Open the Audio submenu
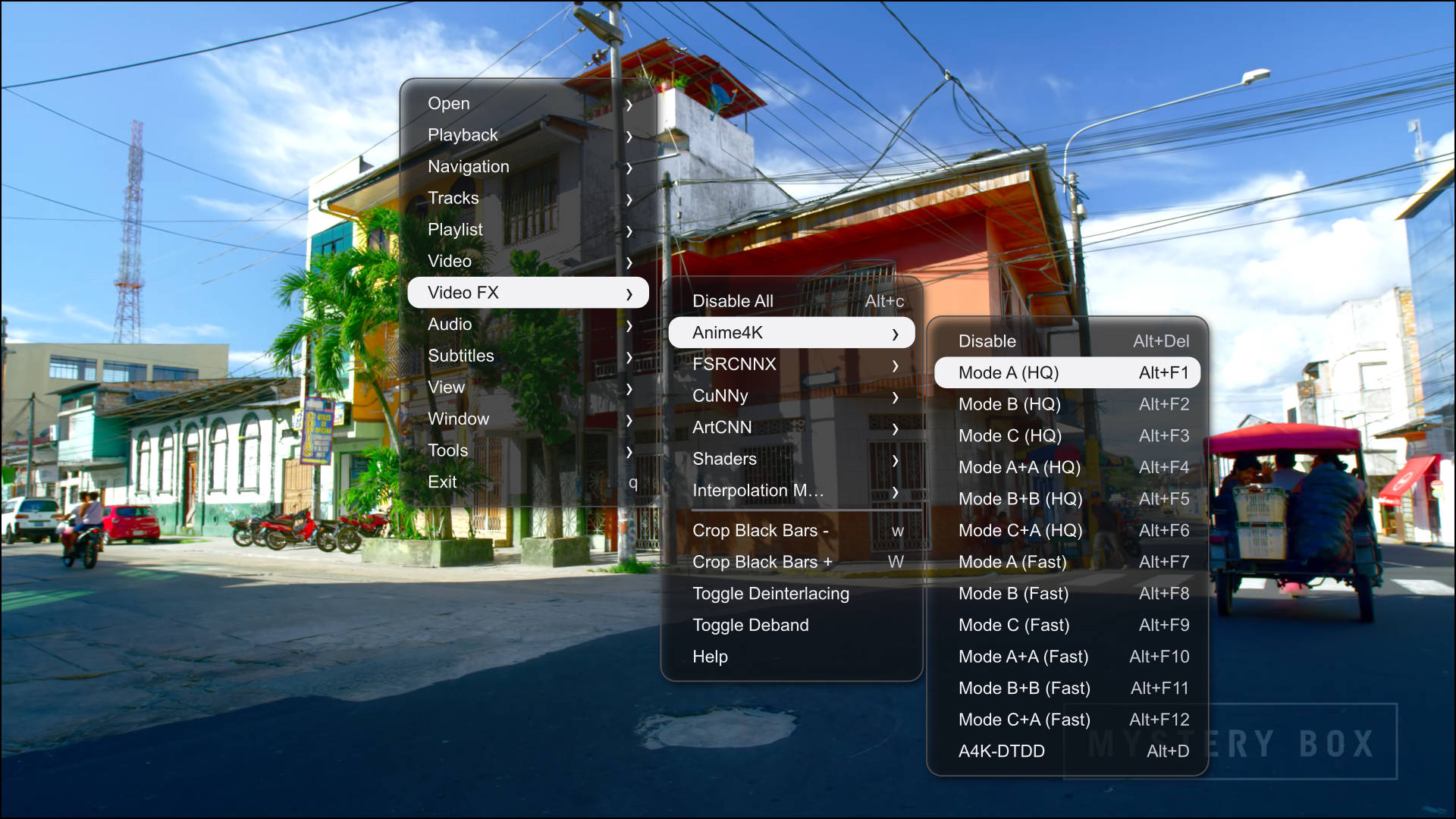1456x819 pixels. (528, 325)
